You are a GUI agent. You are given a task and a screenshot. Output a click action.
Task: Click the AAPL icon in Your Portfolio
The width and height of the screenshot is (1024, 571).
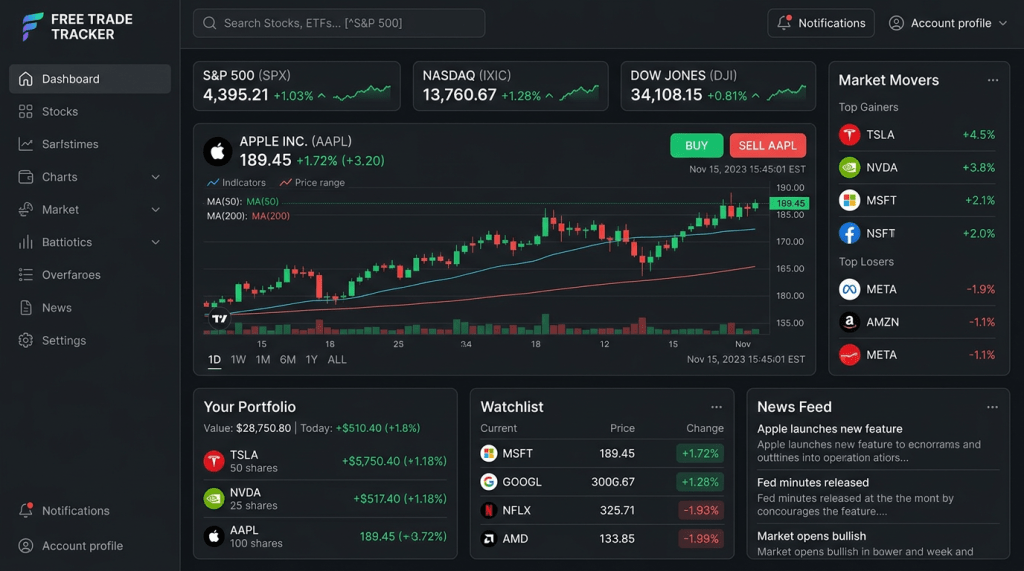click(x=214, y=536)
